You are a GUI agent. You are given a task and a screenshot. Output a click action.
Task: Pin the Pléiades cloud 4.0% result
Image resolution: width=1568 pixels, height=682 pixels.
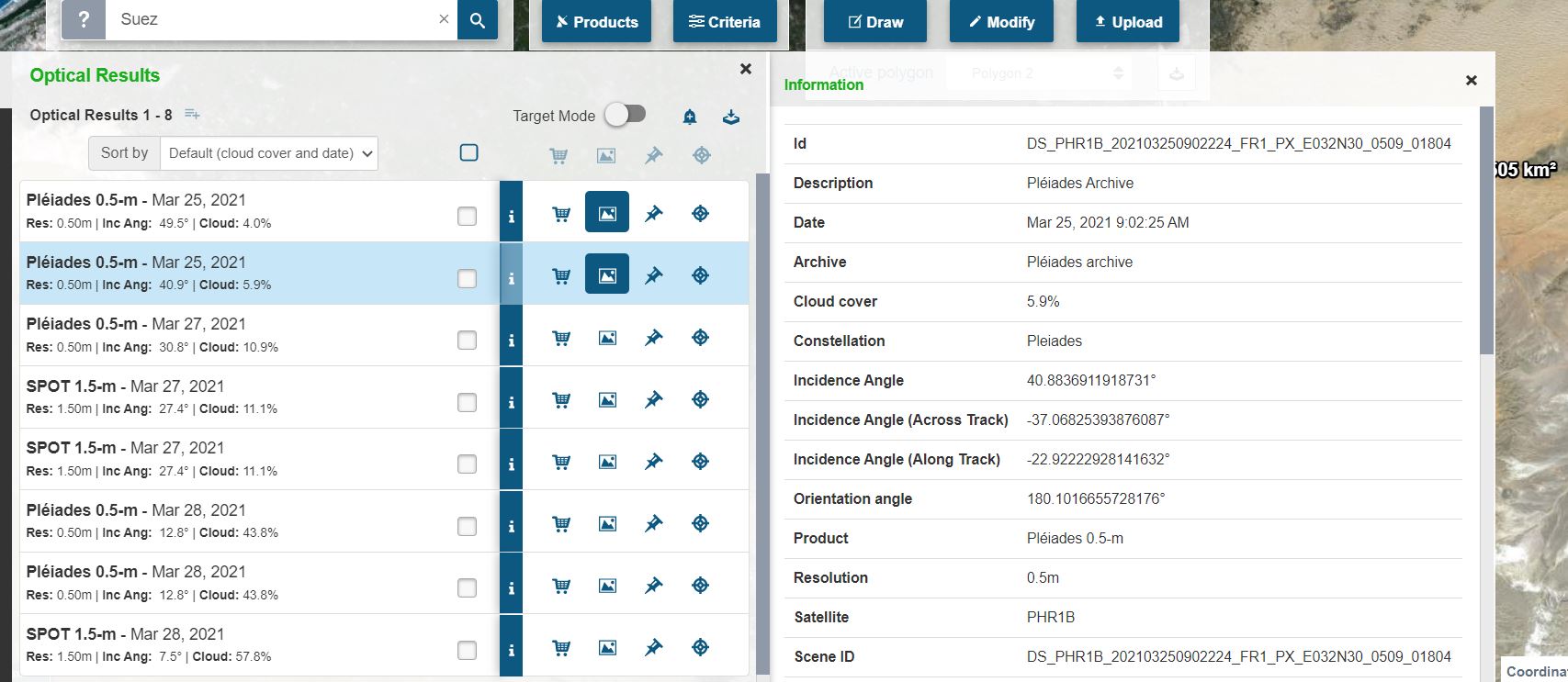click(x=653, y=214)
